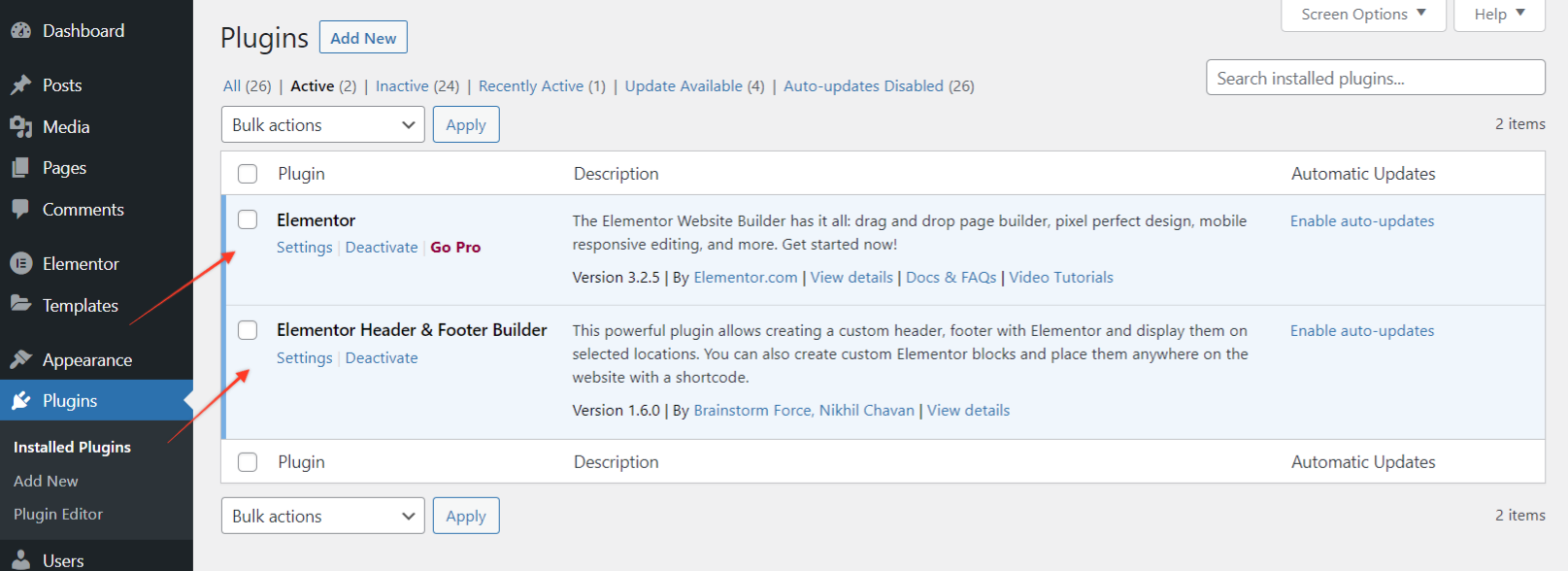Click the Comments speech bubble icon

[x=20, y=209]
